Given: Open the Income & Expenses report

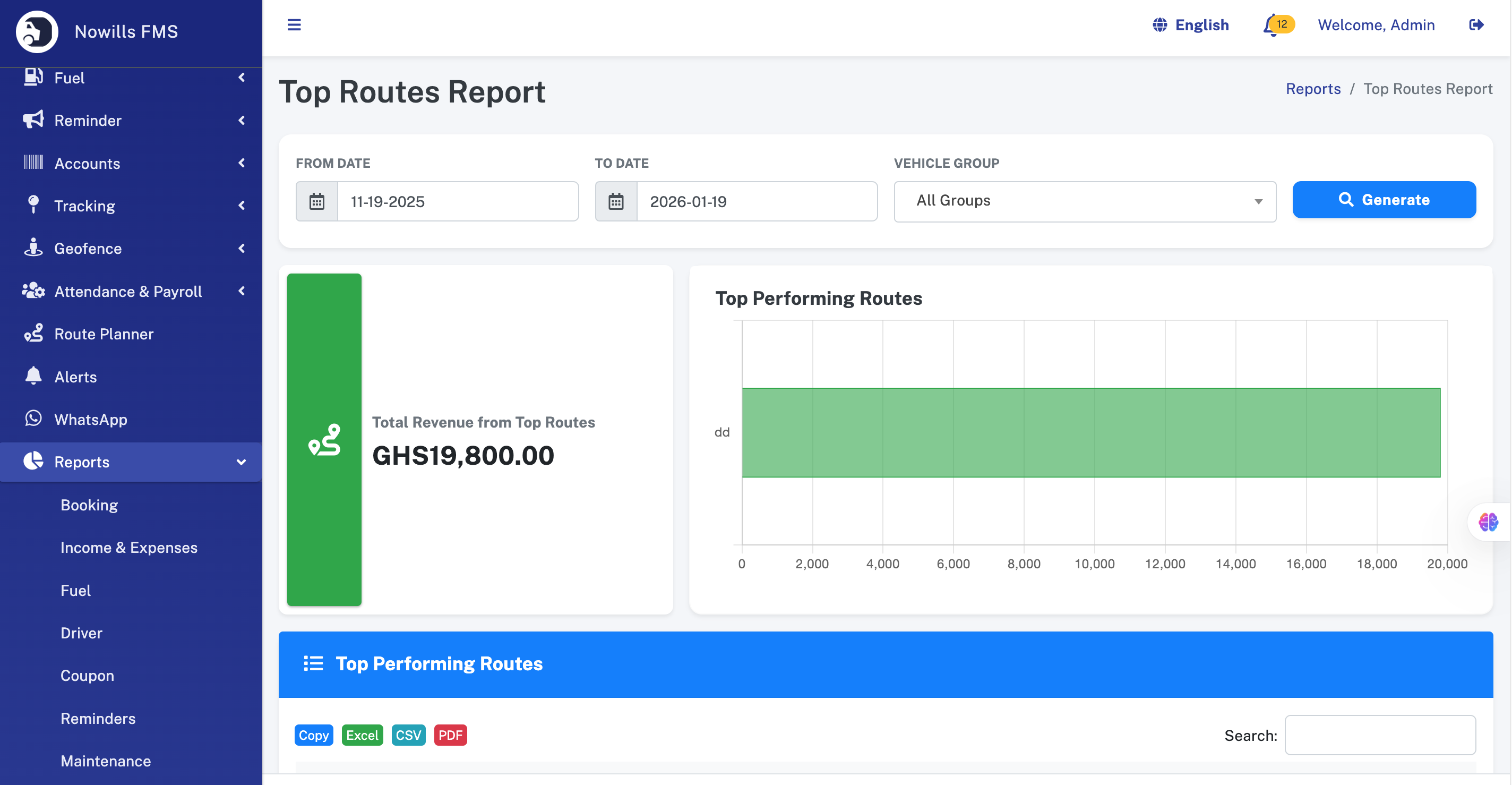Looking at the screenshot, I should (128, 547).
